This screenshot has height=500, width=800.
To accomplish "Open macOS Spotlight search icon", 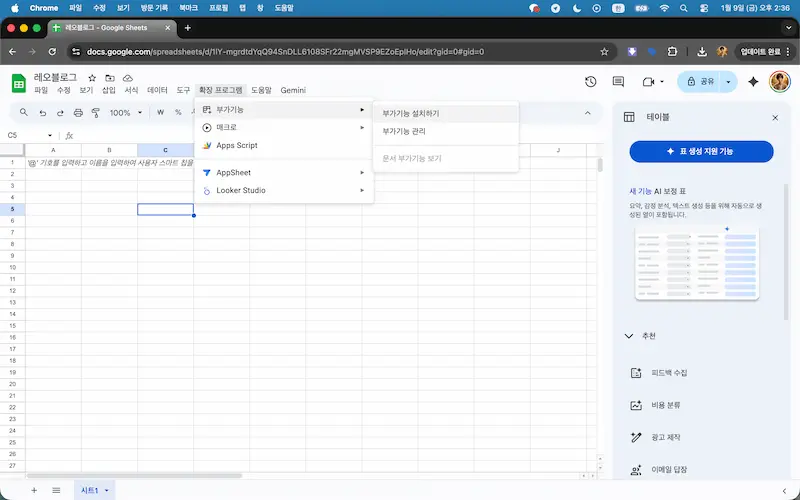I will click(684, 8).
